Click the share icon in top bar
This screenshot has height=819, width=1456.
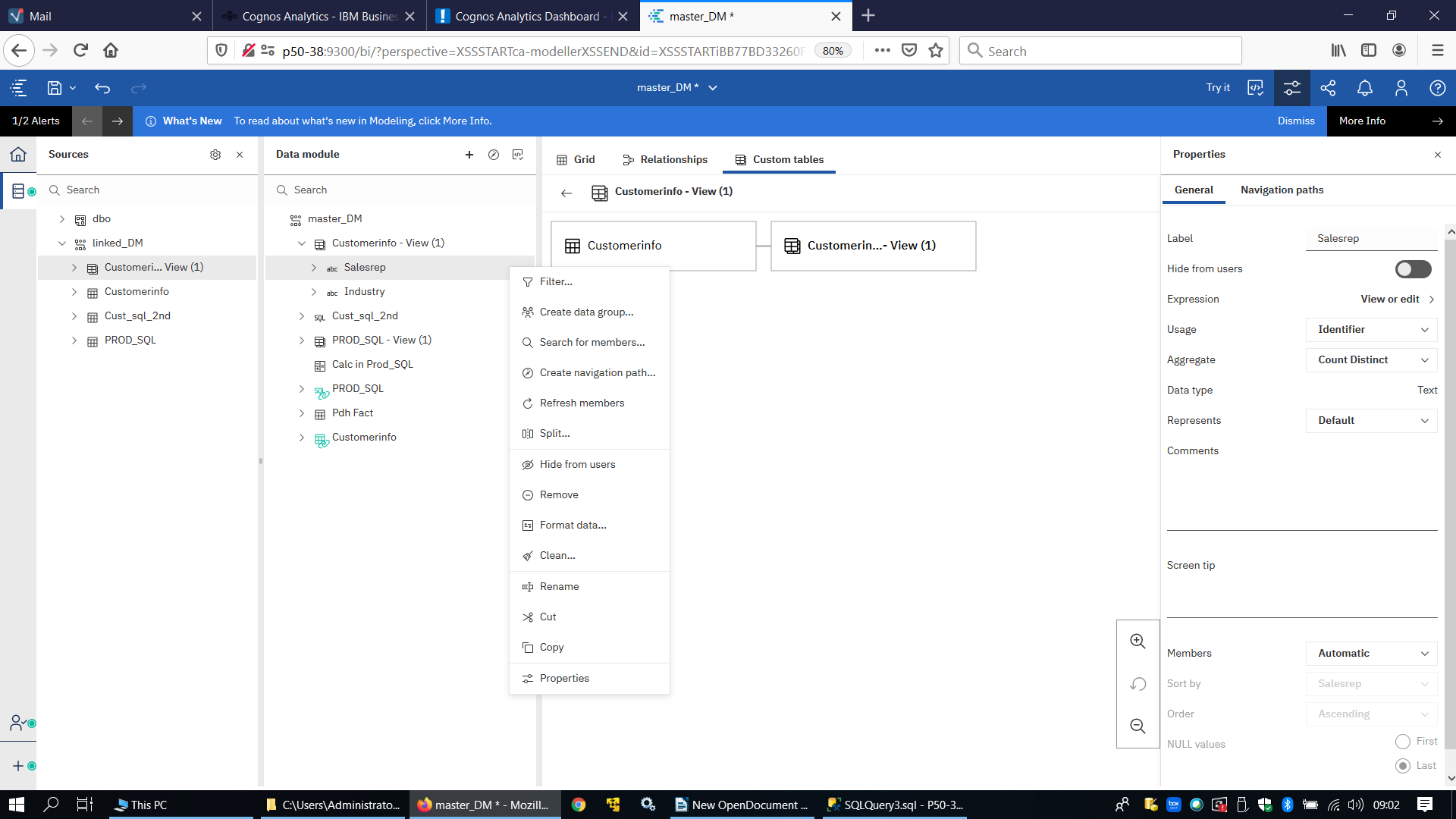[x=1328, y=88]
